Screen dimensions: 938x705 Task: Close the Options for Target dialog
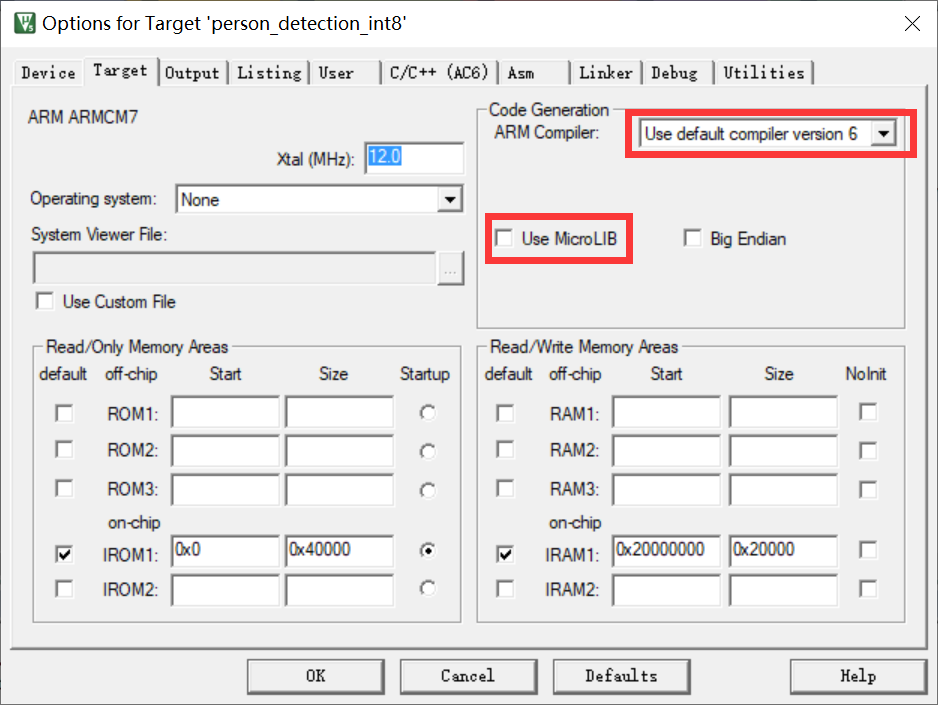912,23
